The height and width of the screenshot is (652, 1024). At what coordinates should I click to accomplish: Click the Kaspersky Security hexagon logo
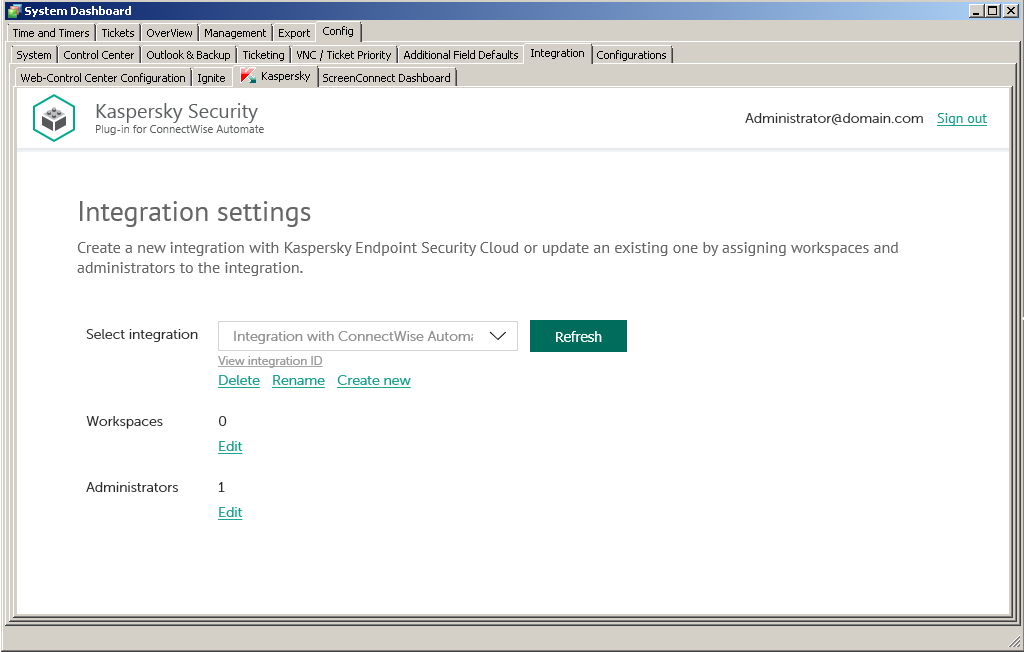point(54,118)
